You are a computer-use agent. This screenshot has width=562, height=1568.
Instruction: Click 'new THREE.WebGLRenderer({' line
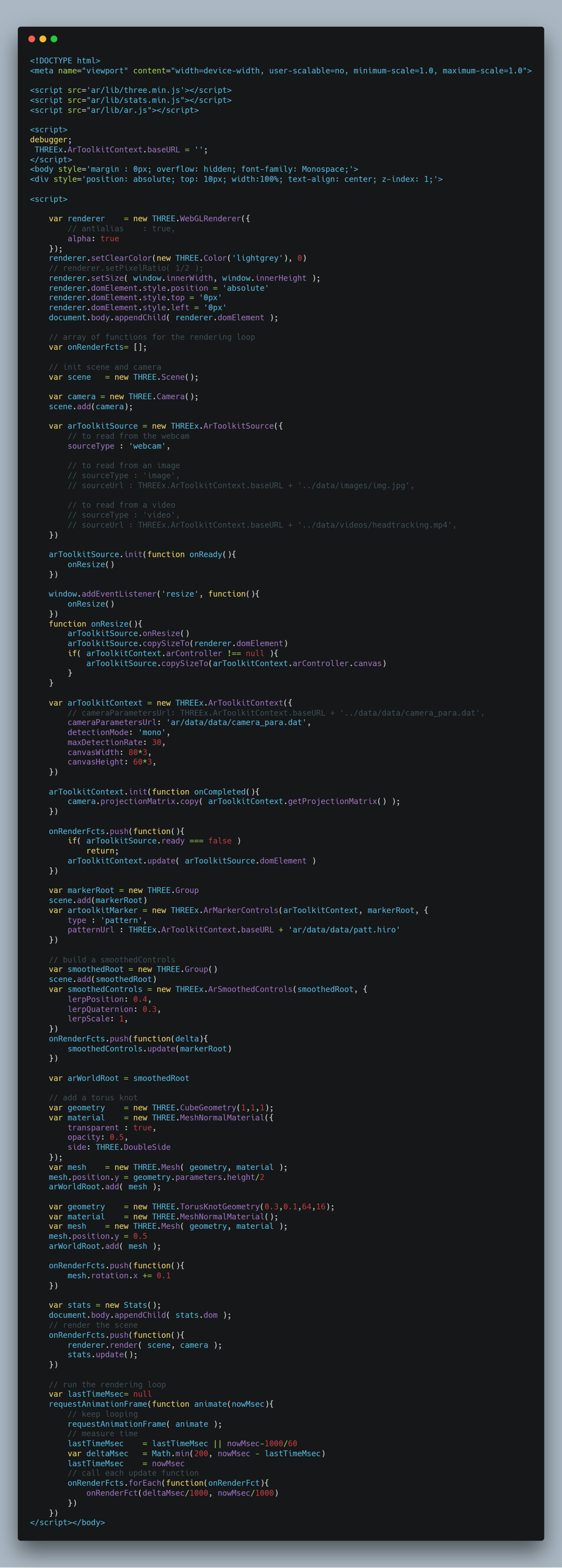pos(149,218)
